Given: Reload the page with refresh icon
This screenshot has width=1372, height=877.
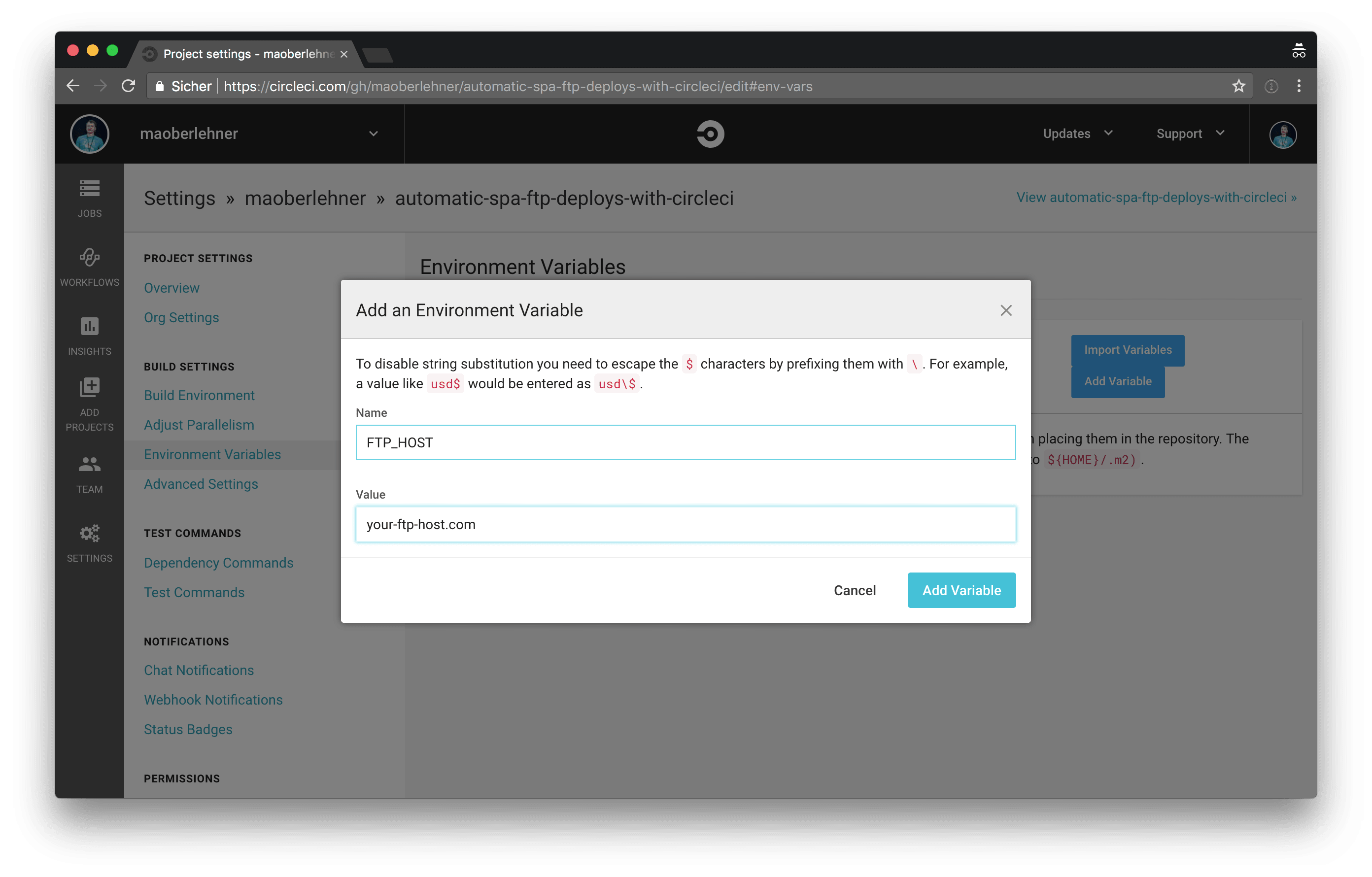Looking at the screenshot, I should 129,86.
